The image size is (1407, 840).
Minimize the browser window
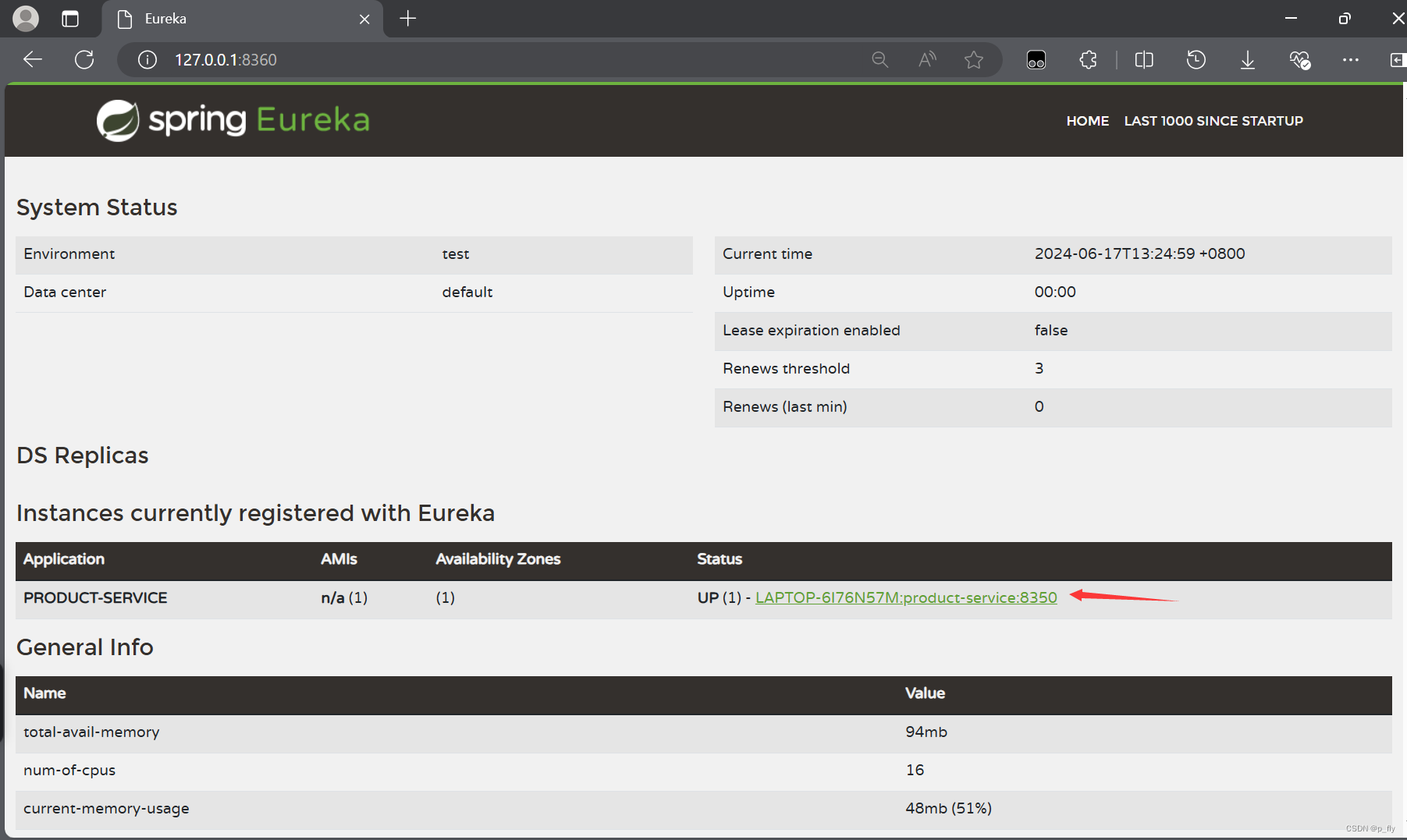(1291, 18)
